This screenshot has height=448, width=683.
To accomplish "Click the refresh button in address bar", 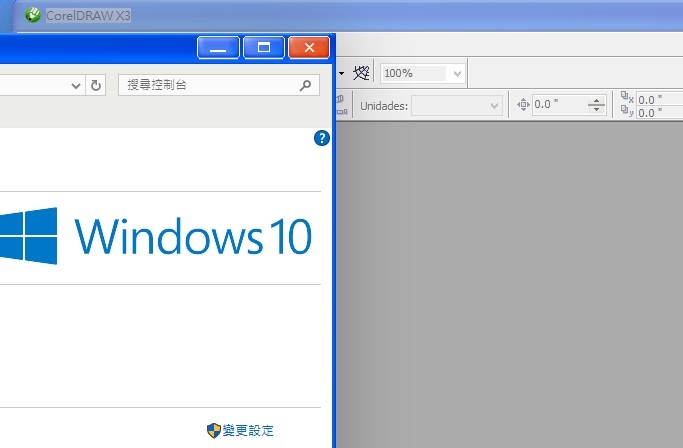I will (96, 85).
